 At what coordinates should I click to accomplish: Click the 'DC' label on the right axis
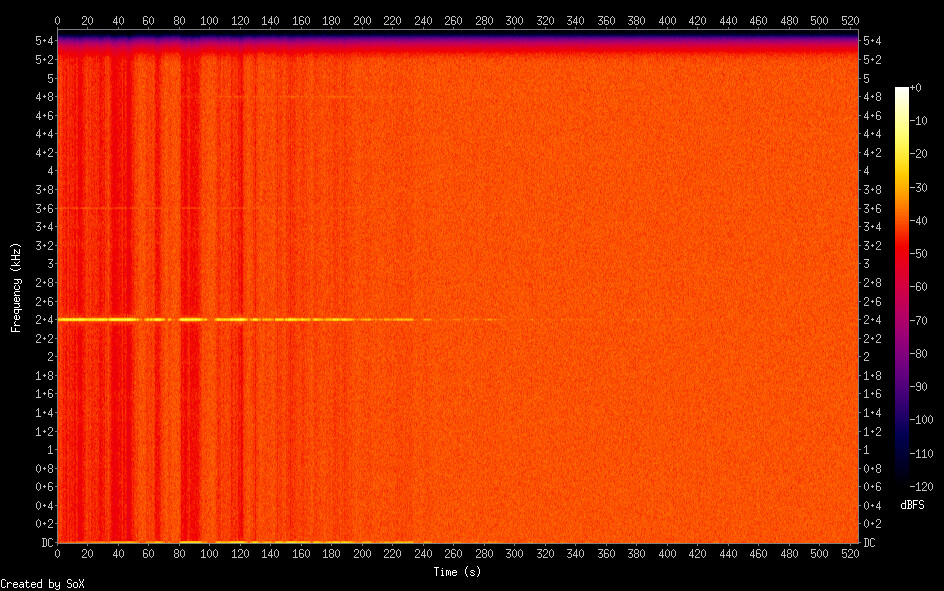tap(870, 543)
